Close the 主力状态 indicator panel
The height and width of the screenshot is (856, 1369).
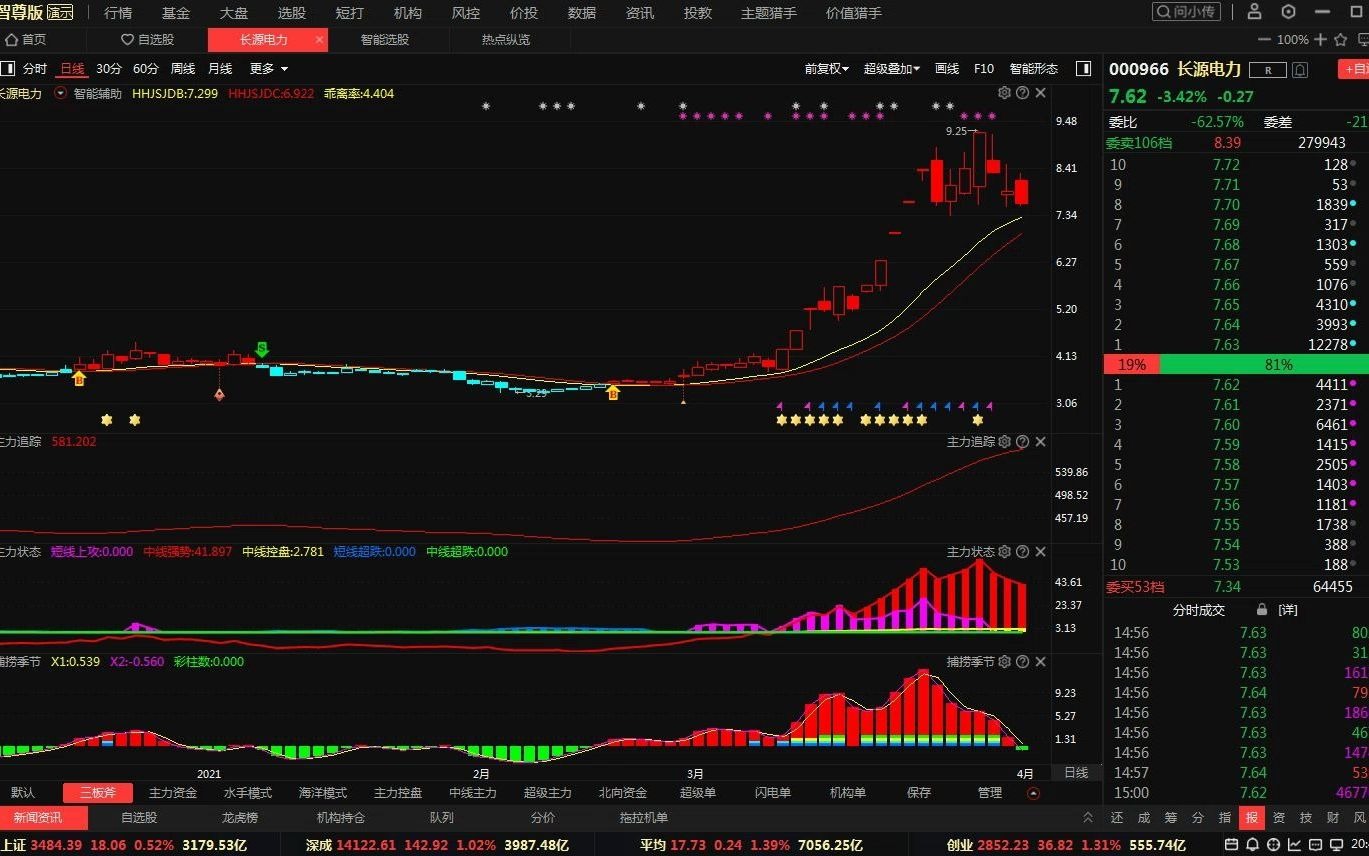click(1040, 551)
